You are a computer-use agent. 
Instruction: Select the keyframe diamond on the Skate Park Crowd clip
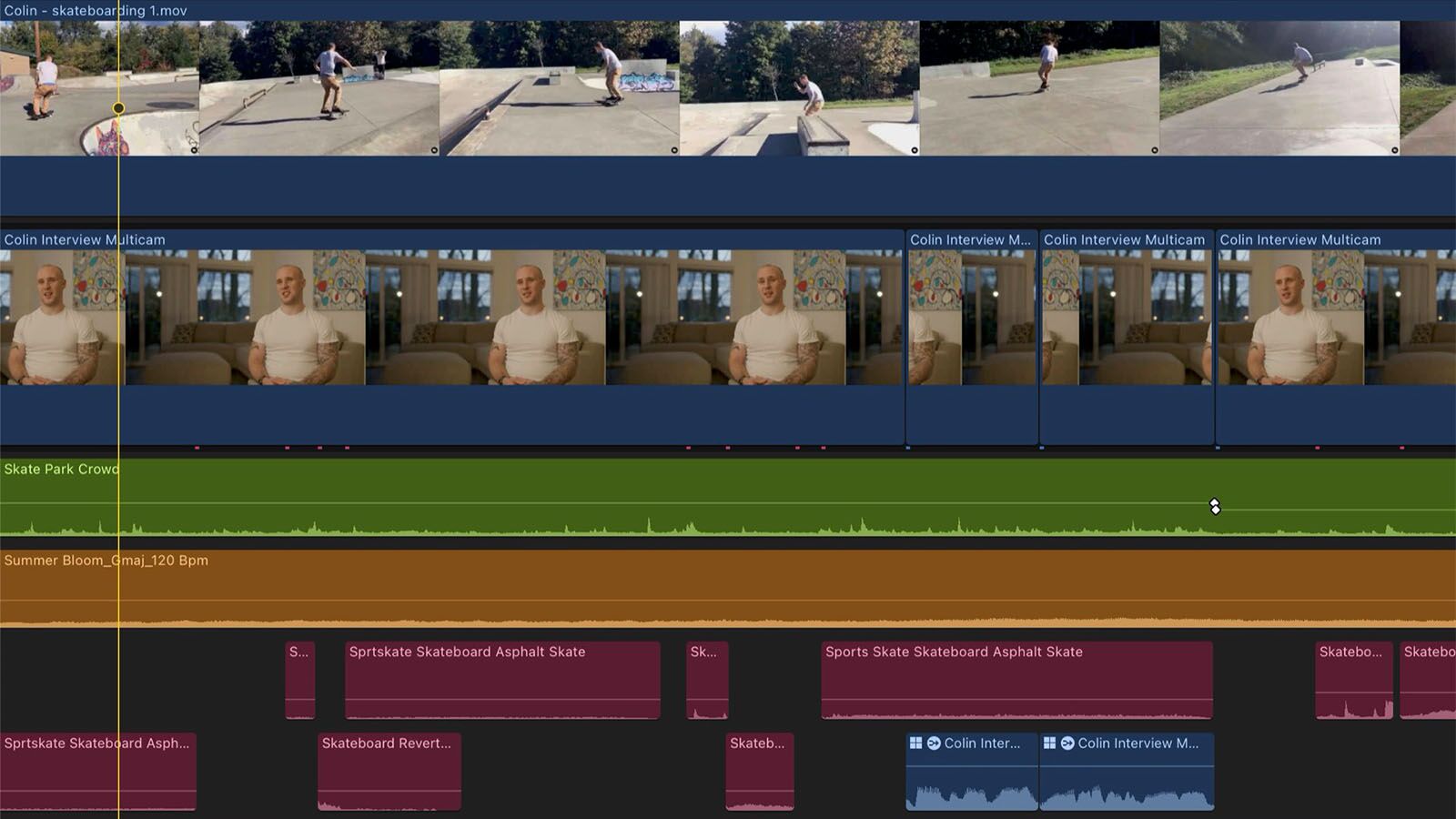click(x=1216, y=505)
